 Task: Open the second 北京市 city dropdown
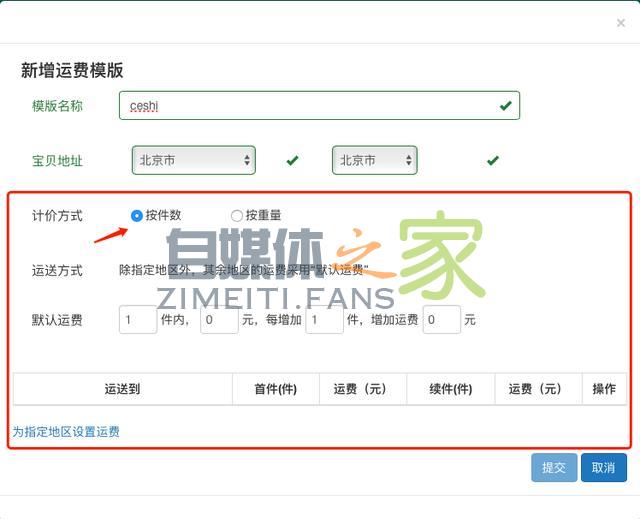tap(374, 160)
